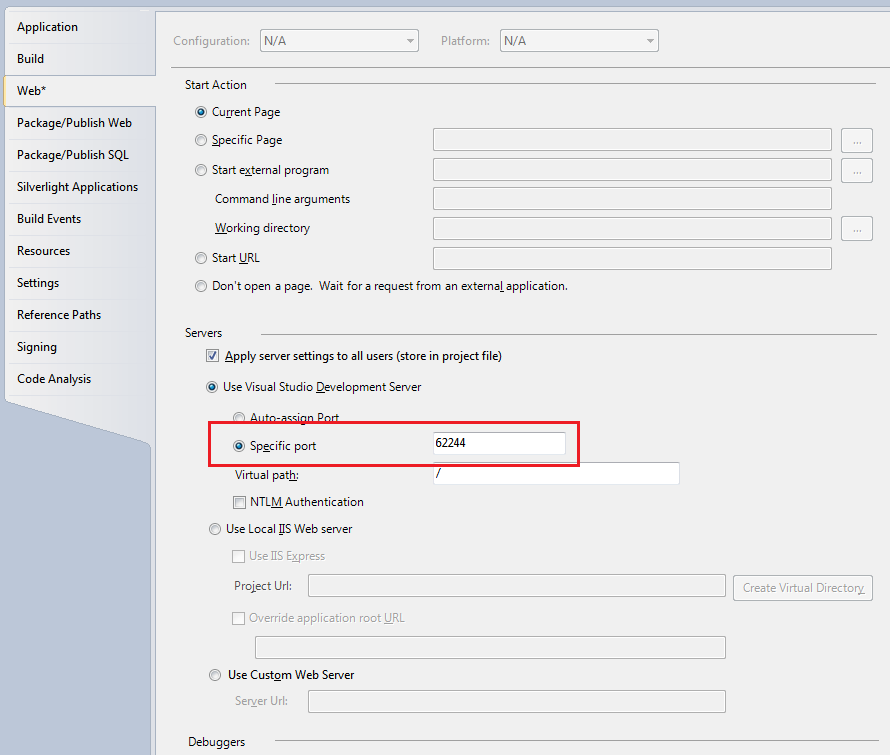Click the Specific port number field
Viewport: 890px width, 755px height.
(x=498, y=443)
